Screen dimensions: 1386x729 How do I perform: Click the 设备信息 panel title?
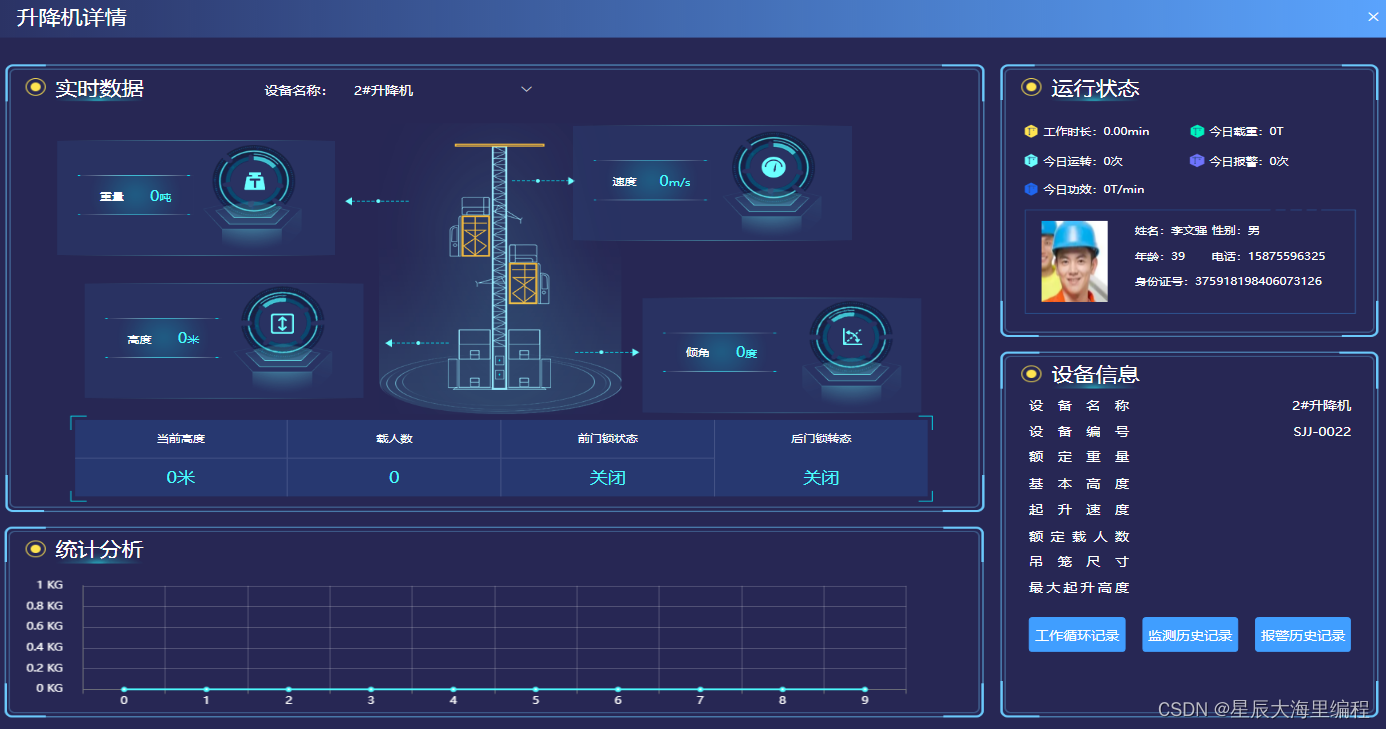1095,375
